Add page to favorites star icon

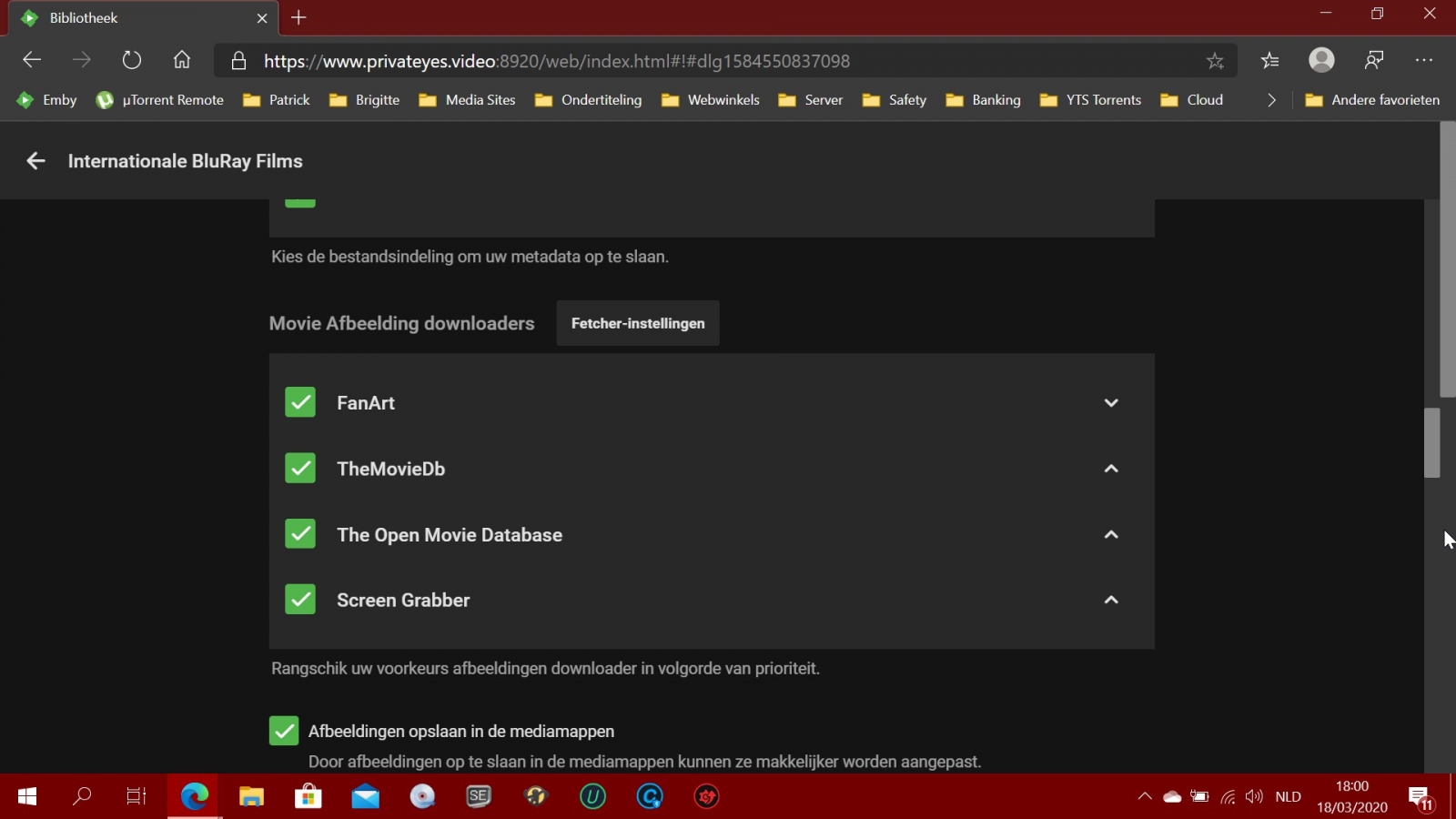(1215, 61)
